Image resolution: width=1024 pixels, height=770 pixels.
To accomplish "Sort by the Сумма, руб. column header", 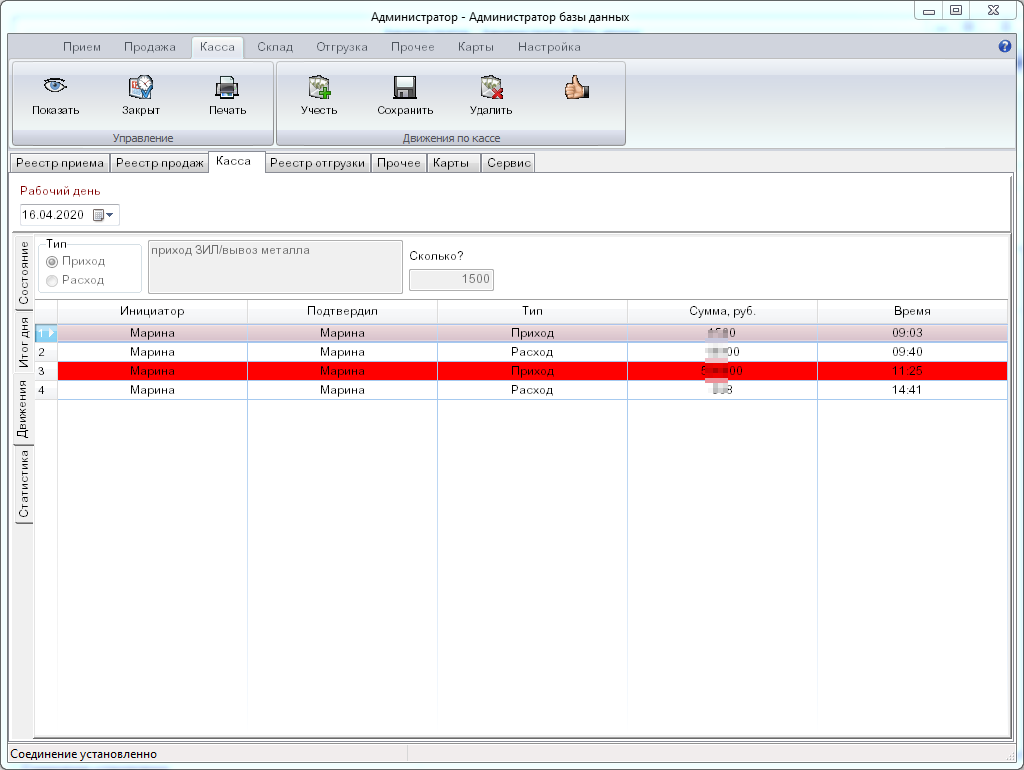I will pyautogui.click(x=722, y=312).
